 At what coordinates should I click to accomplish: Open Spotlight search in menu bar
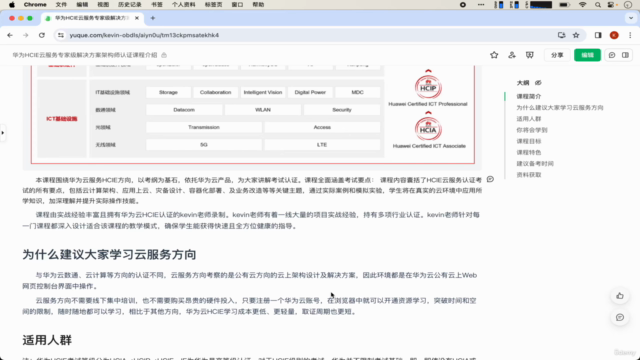pyautogui.click(x=598, y=4)
